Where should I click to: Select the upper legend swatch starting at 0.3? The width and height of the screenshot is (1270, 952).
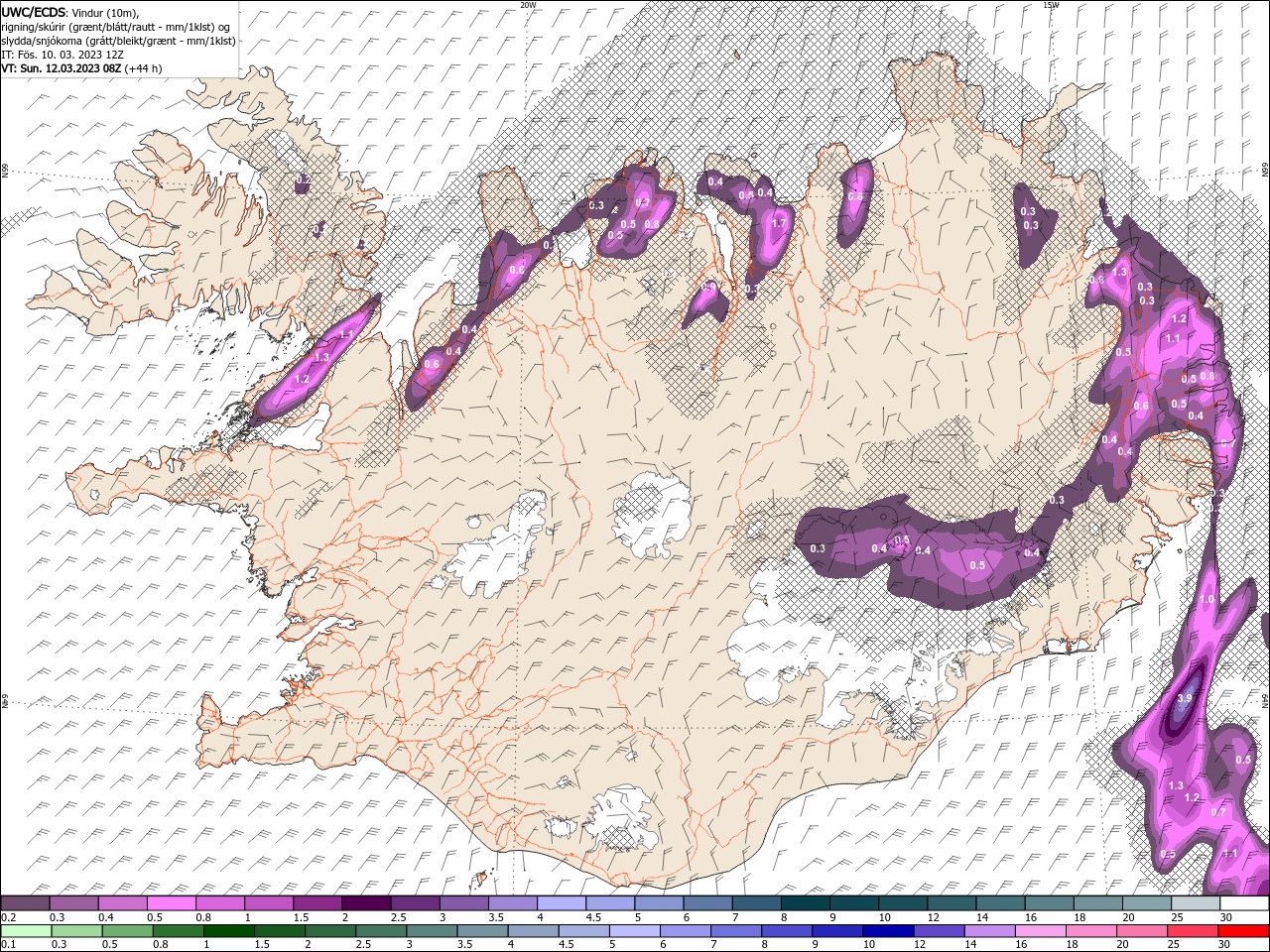[x=73, y=903]
